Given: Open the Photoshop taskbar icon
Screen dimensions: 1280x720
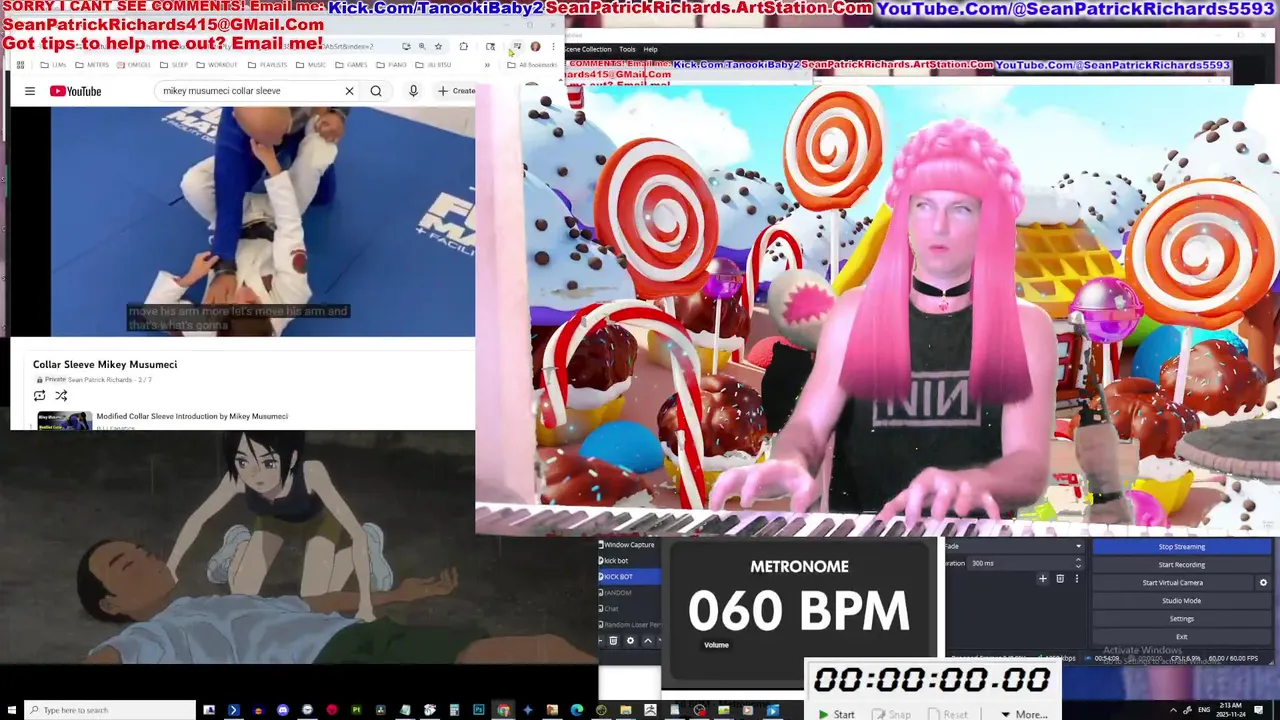Looking at the screenshot, I should tap(478, 710).
